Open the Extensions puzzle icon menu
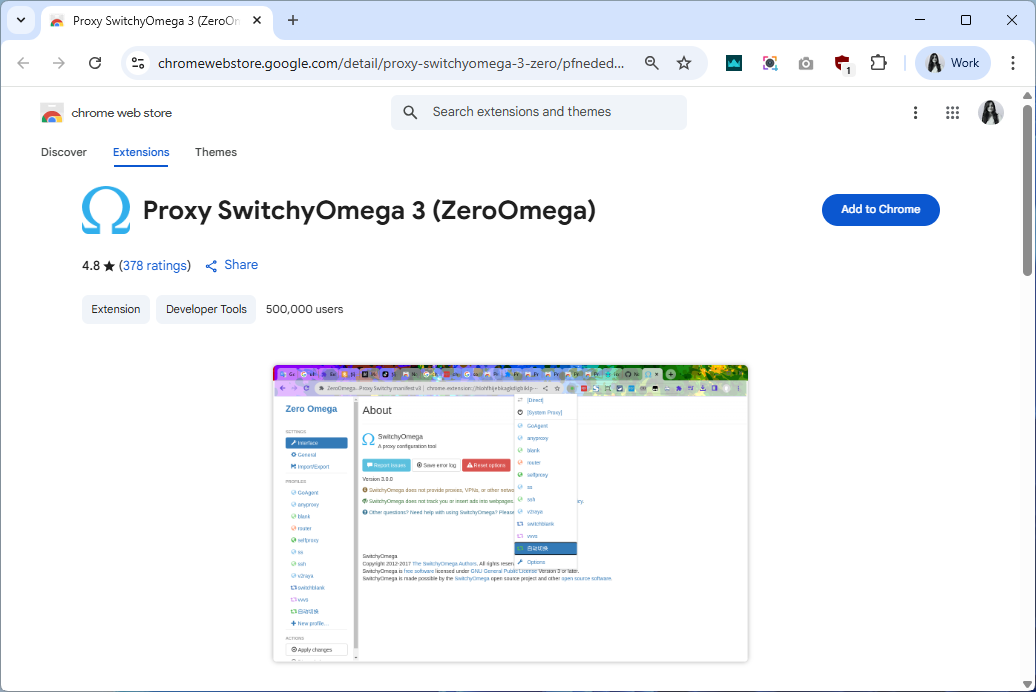The image size is (1036, 692). (878, 63)
